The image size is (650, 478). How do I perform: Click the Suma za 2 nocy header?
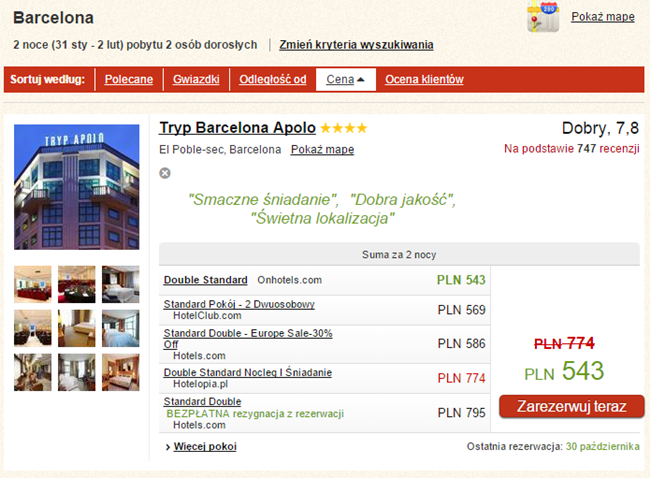pos(399,254)
